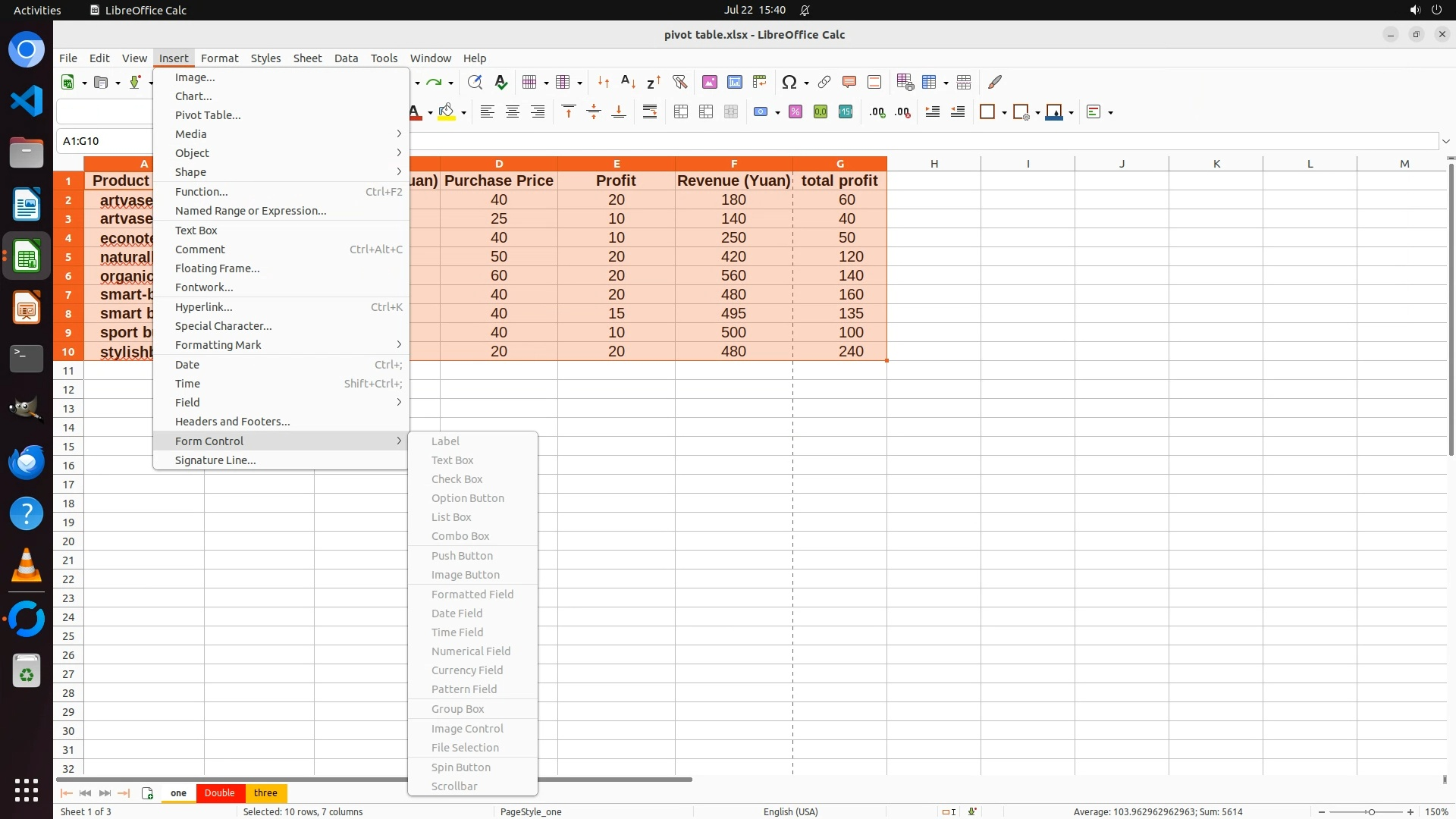Click the Insert Hyperlink chain icon
This screenshot has height=819, width=1456.
(x=824, y=82)
